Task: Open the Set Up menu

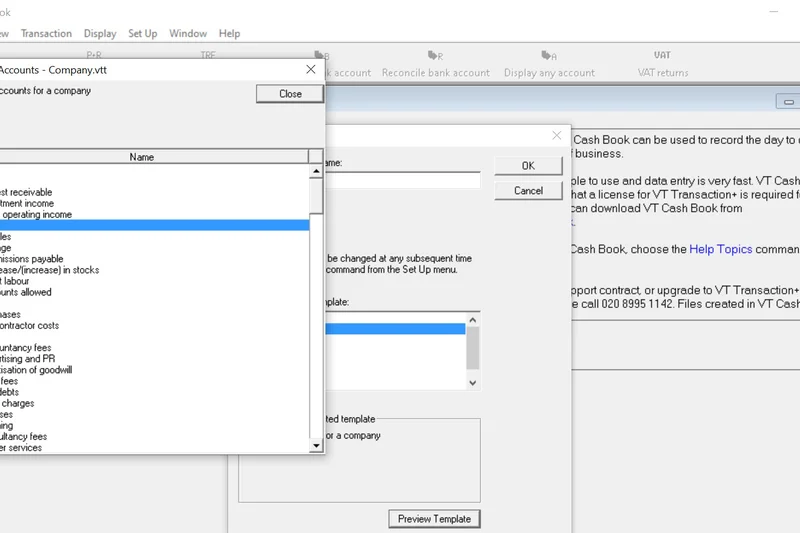Action: [143, 33]
